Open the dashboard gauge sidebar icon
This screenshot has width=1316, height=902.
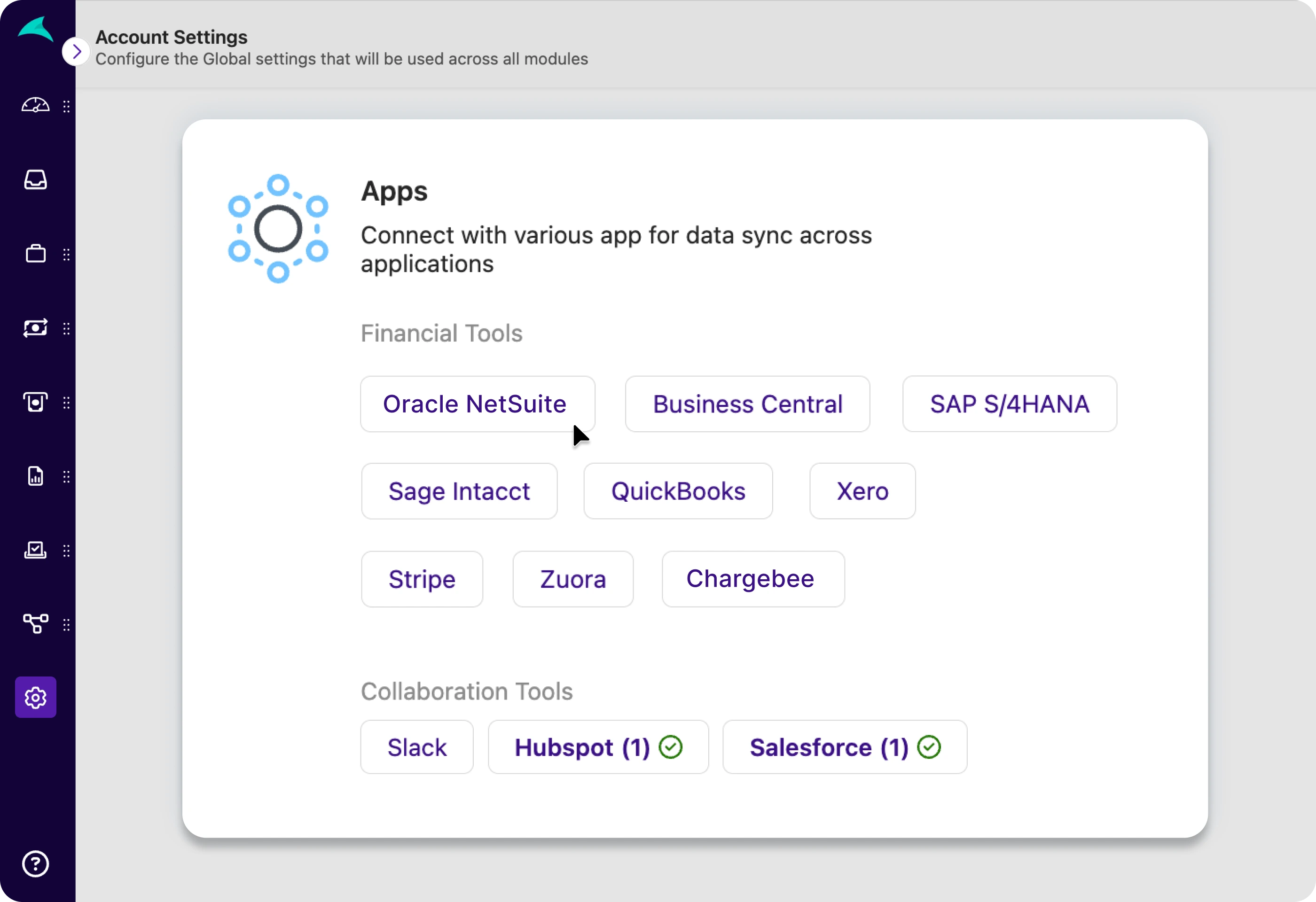pos(35,106)
